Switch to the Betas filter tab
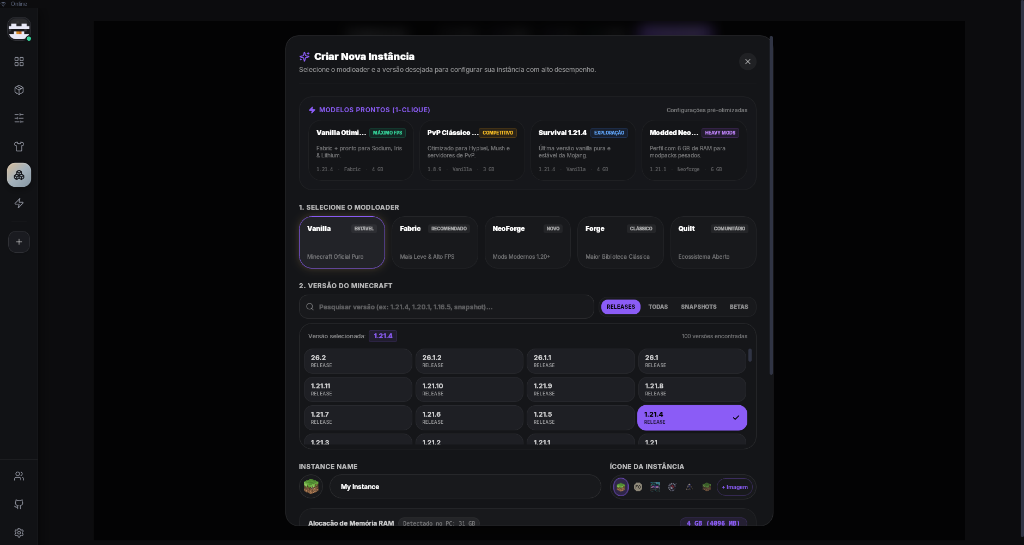Screen dimensions: 1024x545 739,307
